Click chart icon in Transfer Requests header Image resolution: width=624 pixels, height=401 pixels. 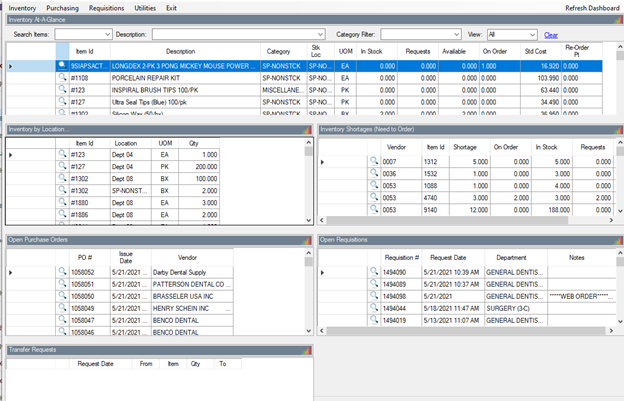(x=307, y=350)
